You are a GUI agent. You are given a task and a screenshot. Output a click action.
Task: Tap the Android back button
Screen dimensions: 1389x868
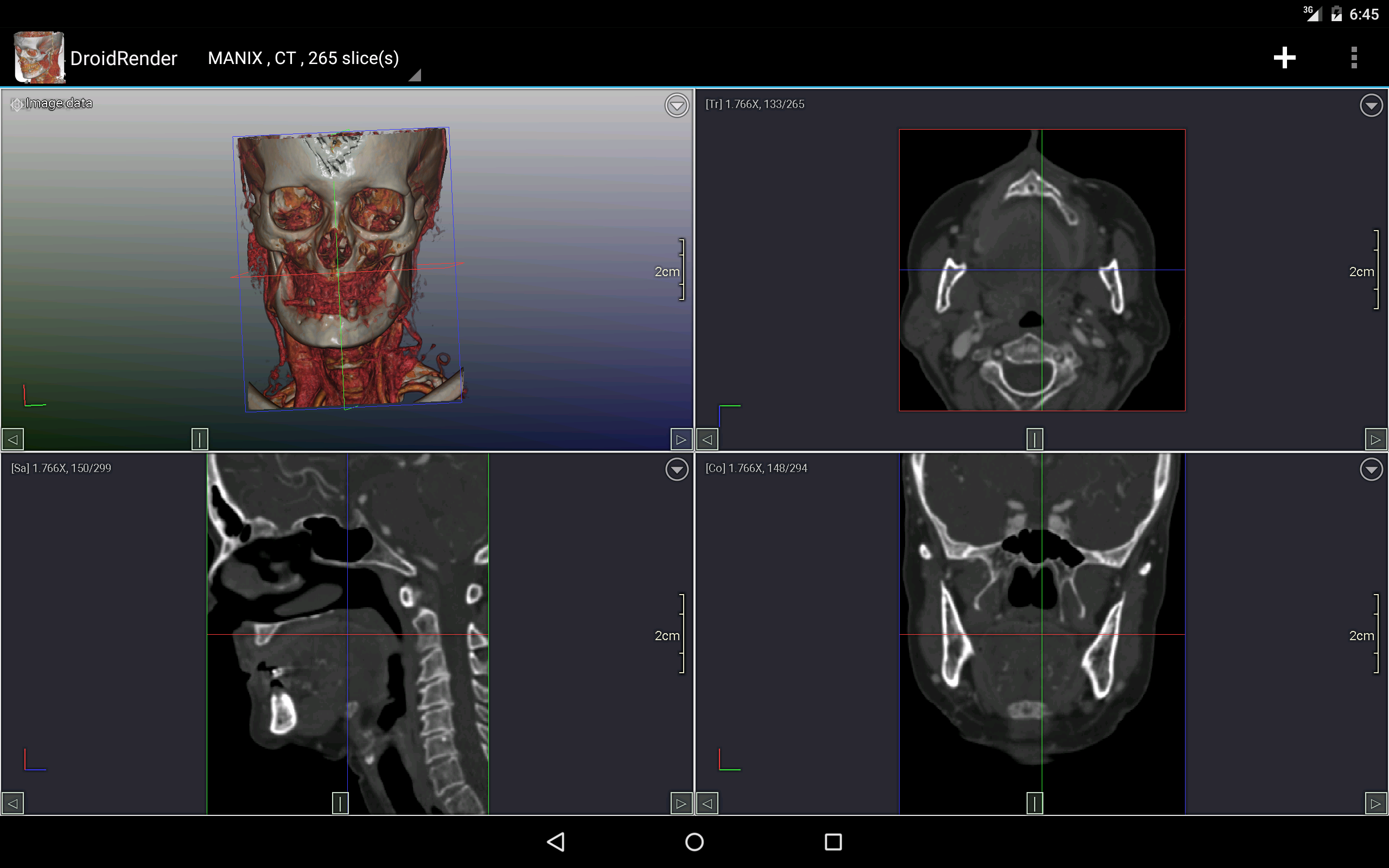click(556, 841)
